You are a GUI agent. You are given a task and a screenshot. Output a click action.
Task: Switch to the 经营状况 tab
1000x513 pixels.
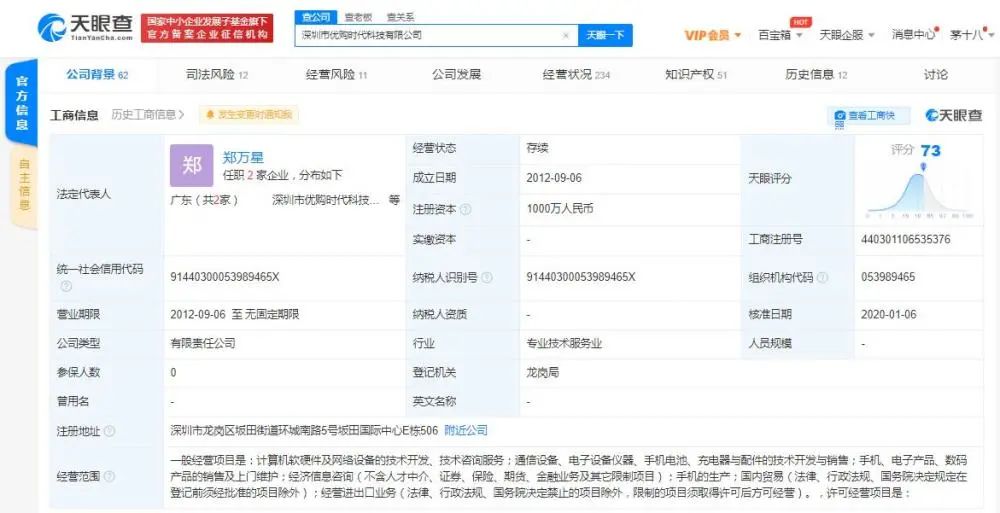(x=576, y=75)
